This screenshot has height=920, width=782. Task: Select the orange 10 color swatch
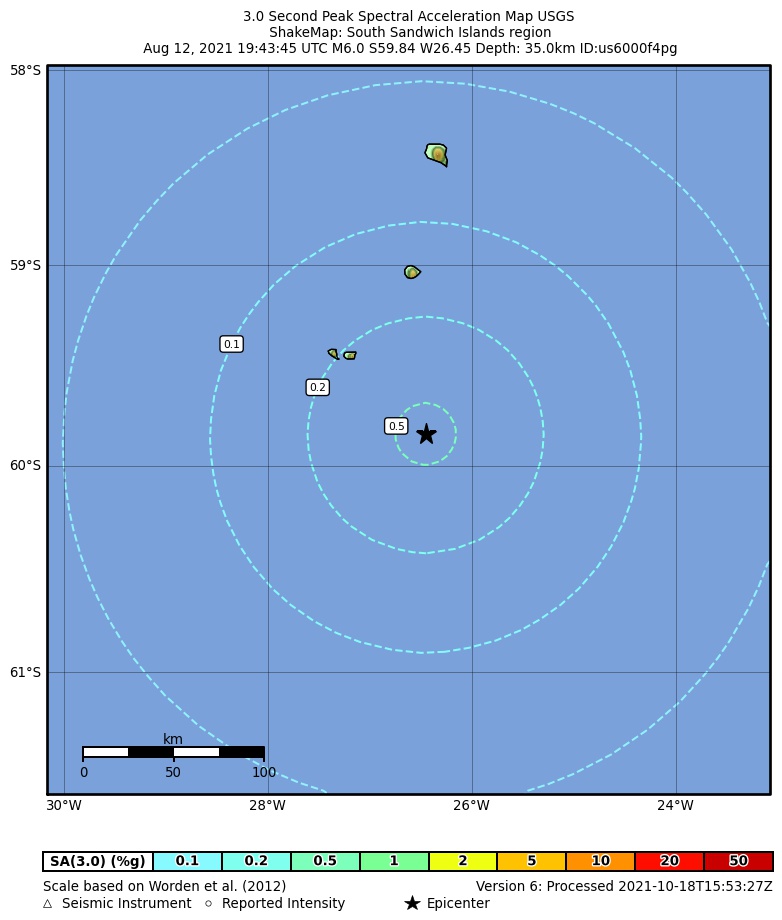pos(600,861)
